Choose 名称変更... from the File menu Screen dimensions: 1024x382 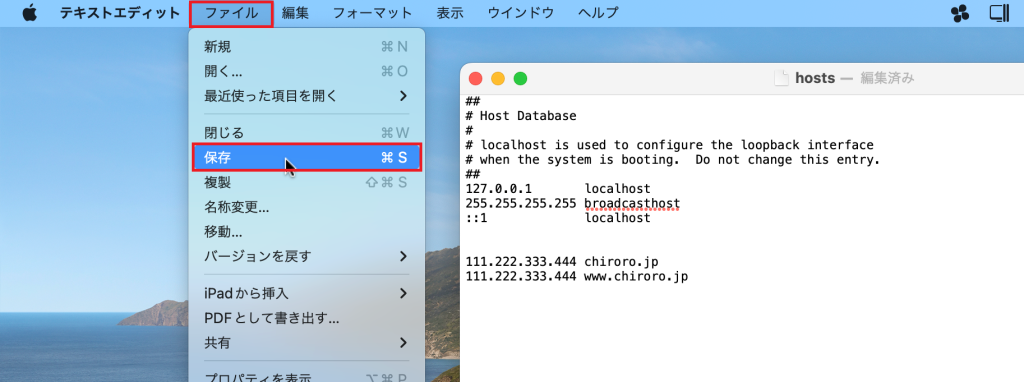pos(306,208)
